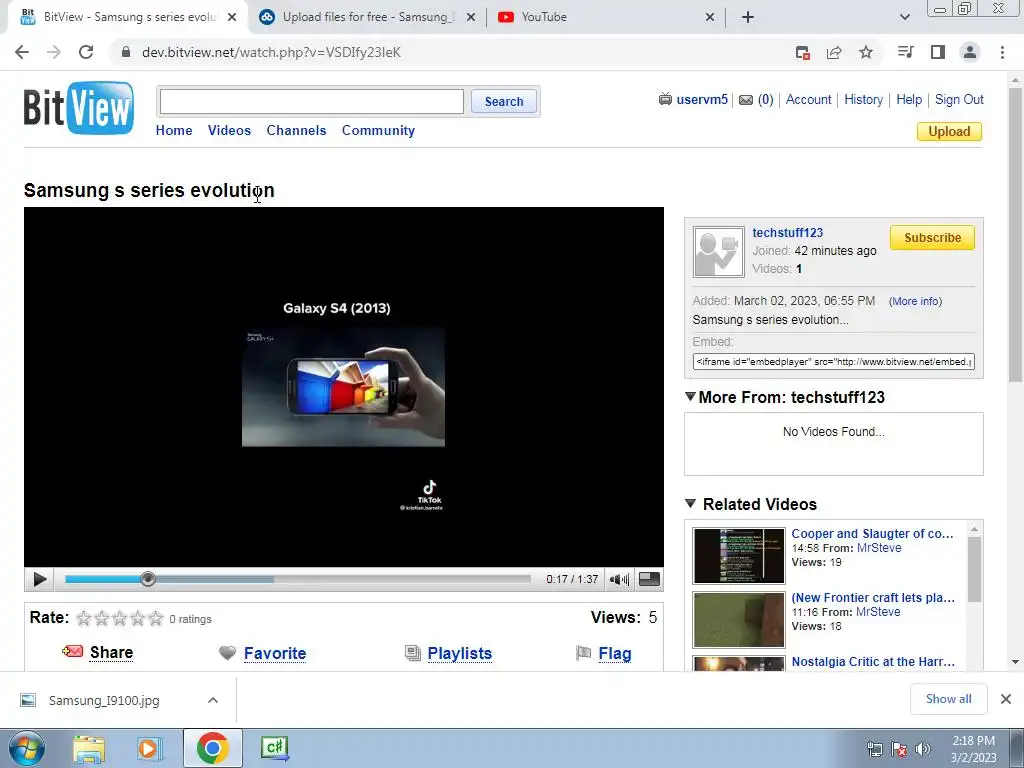The height and width of the screenshot is (768, 1024).
Task: Click Show all downloads
Action: [948, 699]
